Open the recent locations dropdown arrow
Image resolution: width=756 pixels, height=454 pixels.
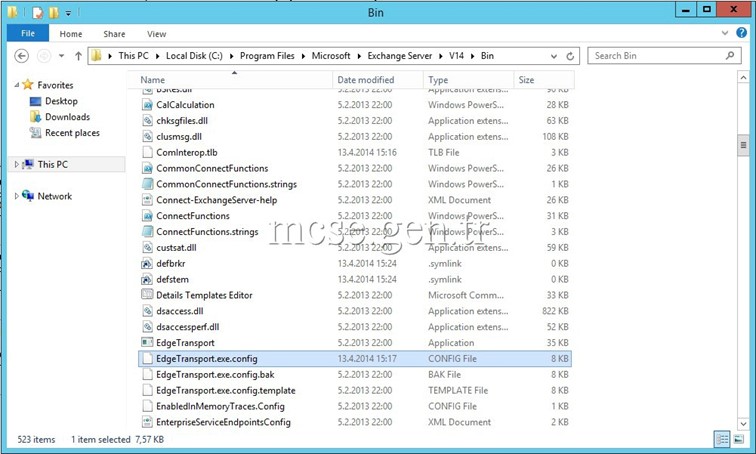62,56
